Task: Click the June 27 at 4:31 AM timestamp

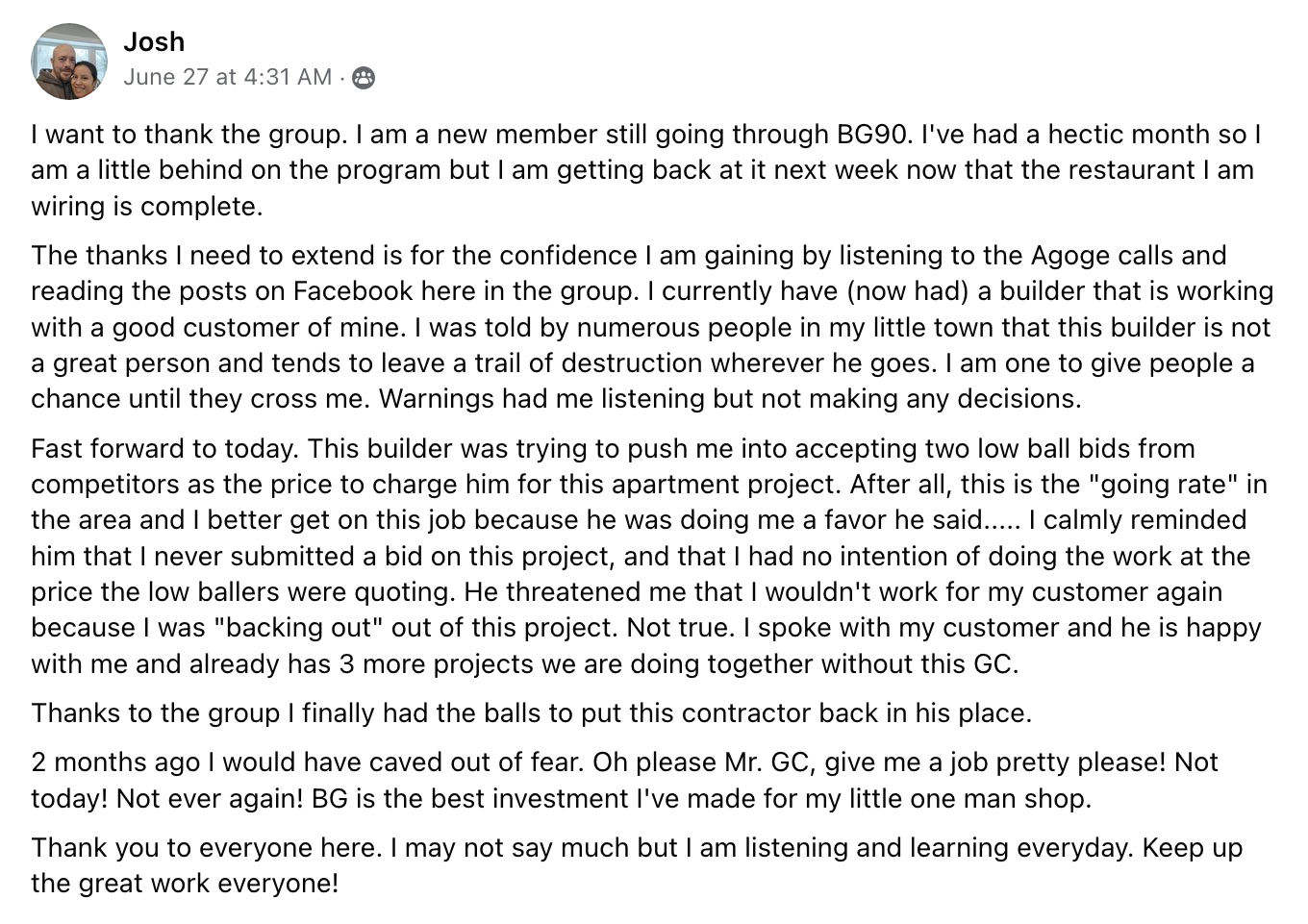Action: coord(227,77)
